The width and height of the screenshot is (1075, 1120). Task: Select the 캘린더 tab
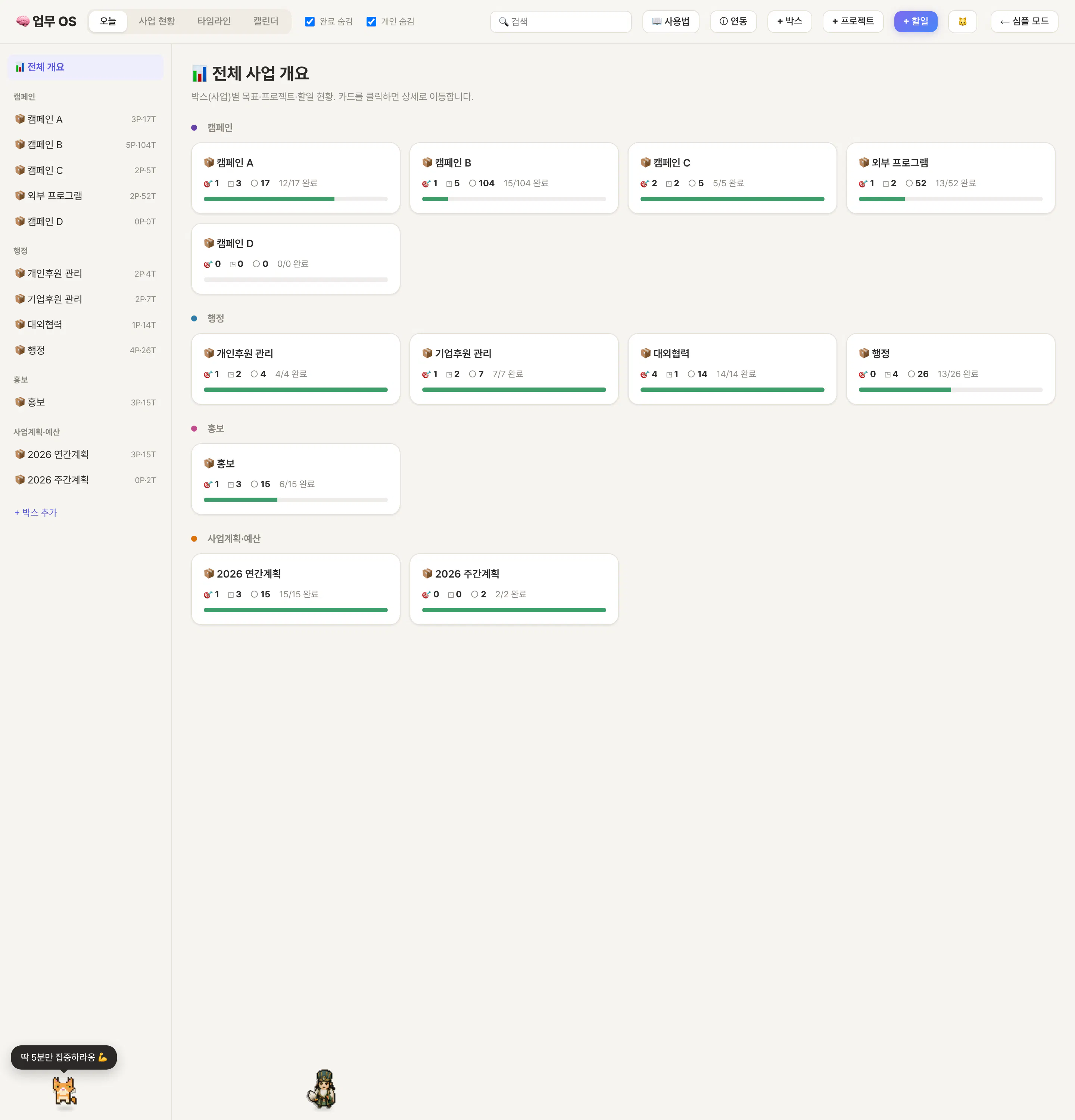(x=266, y=21)
